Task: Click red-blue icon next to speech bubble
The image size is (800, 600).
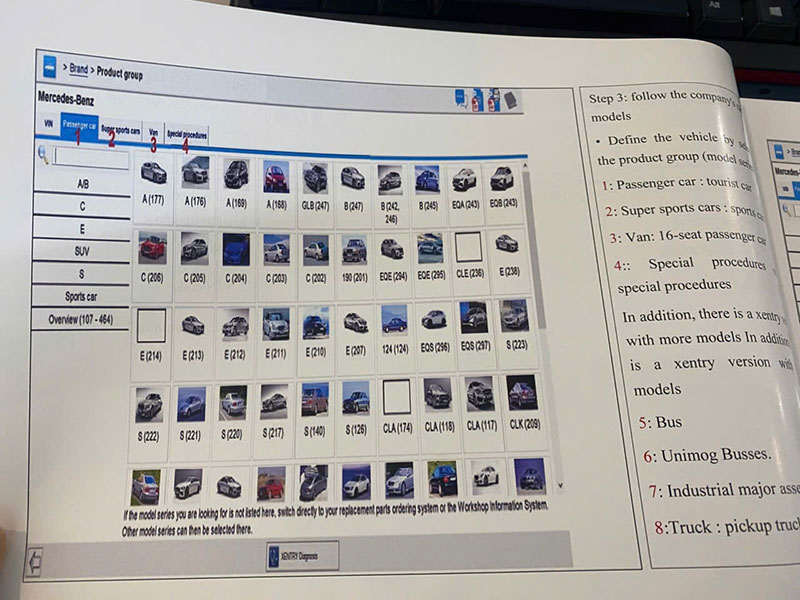Action: tap(477, 100)
